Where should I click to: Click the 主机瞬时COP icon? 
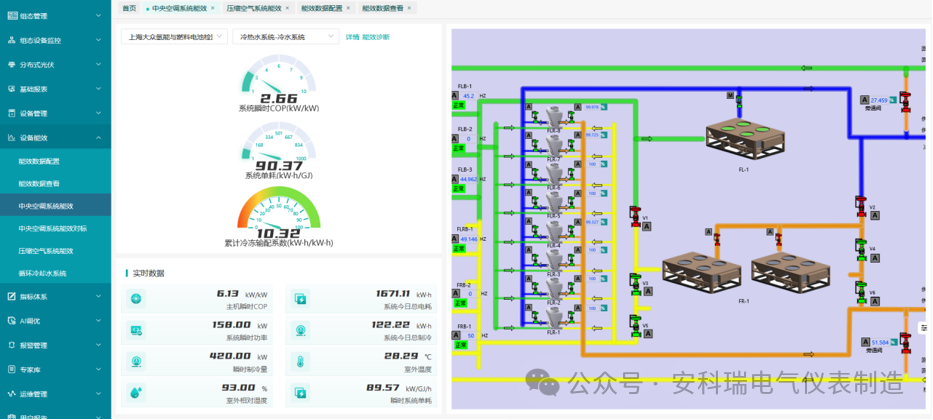pyautogui.click(x=137, y=299)
